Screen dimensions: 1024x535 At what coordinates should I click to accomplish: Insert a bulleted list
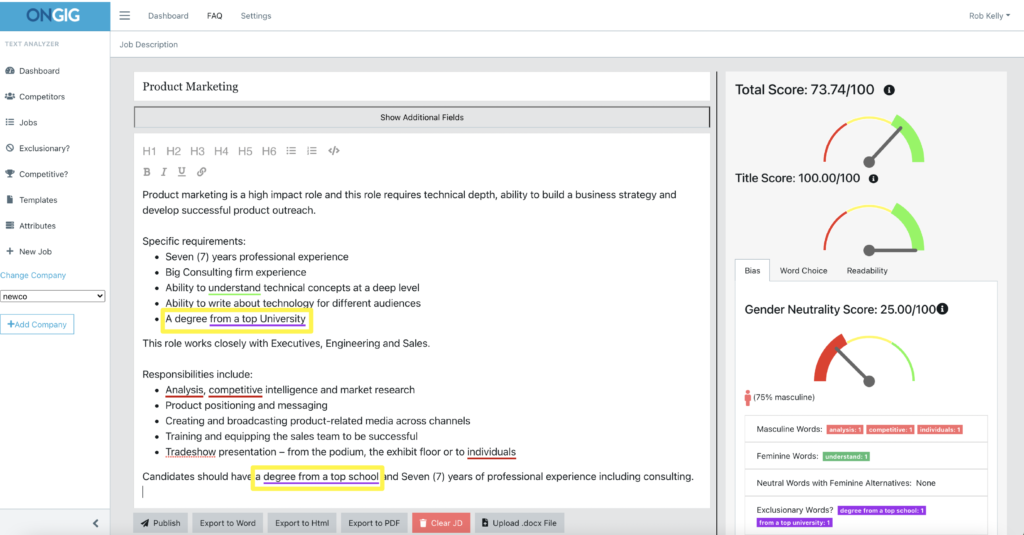click(x=291, y=151)
